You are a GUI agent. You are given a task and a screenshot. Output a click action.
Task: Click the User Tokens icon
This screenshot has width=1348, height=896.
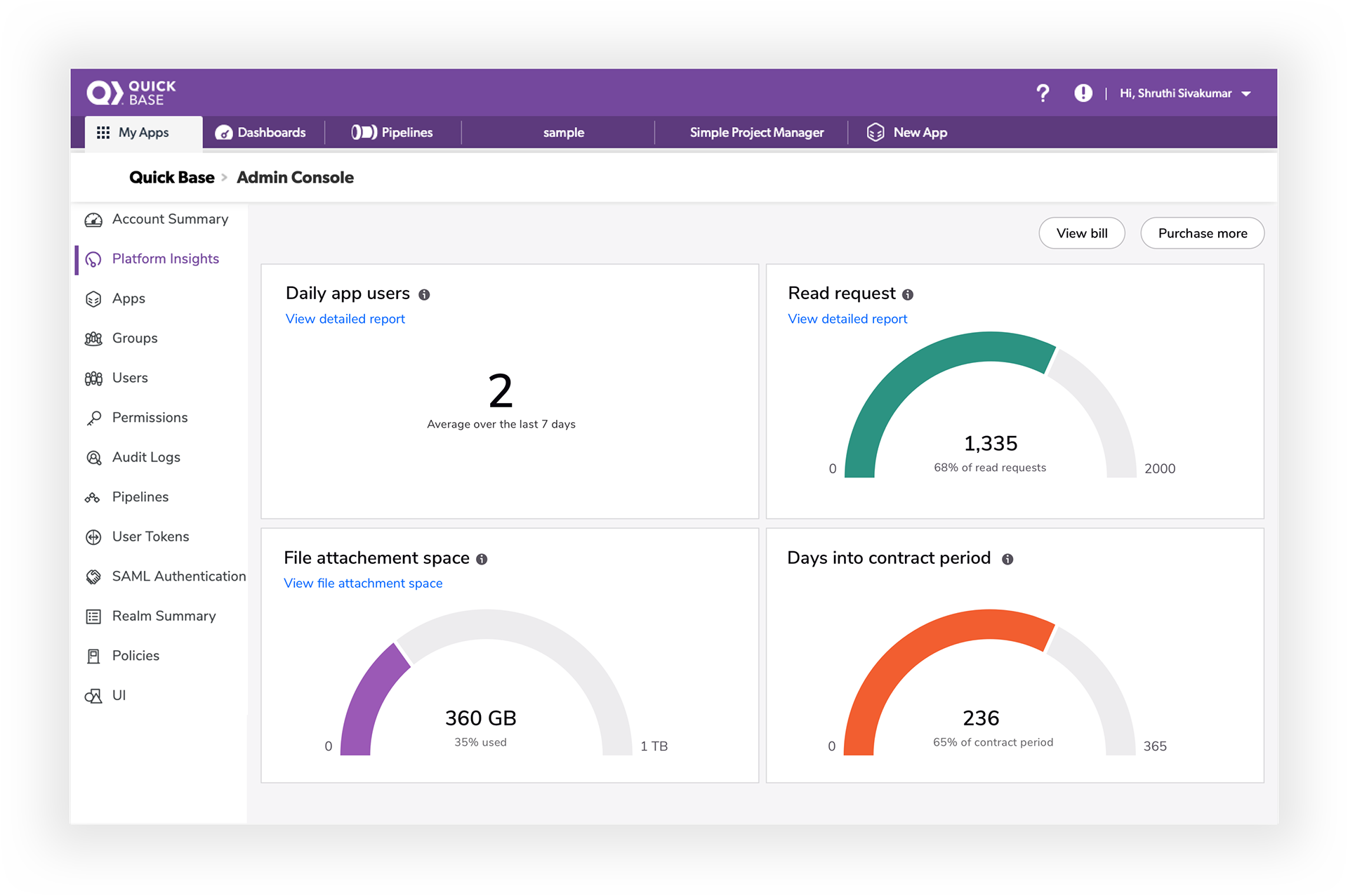coord(93,537)
